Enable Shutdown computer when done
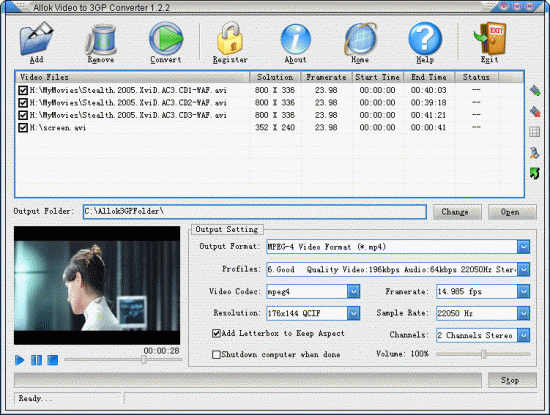 pos(216,354)
